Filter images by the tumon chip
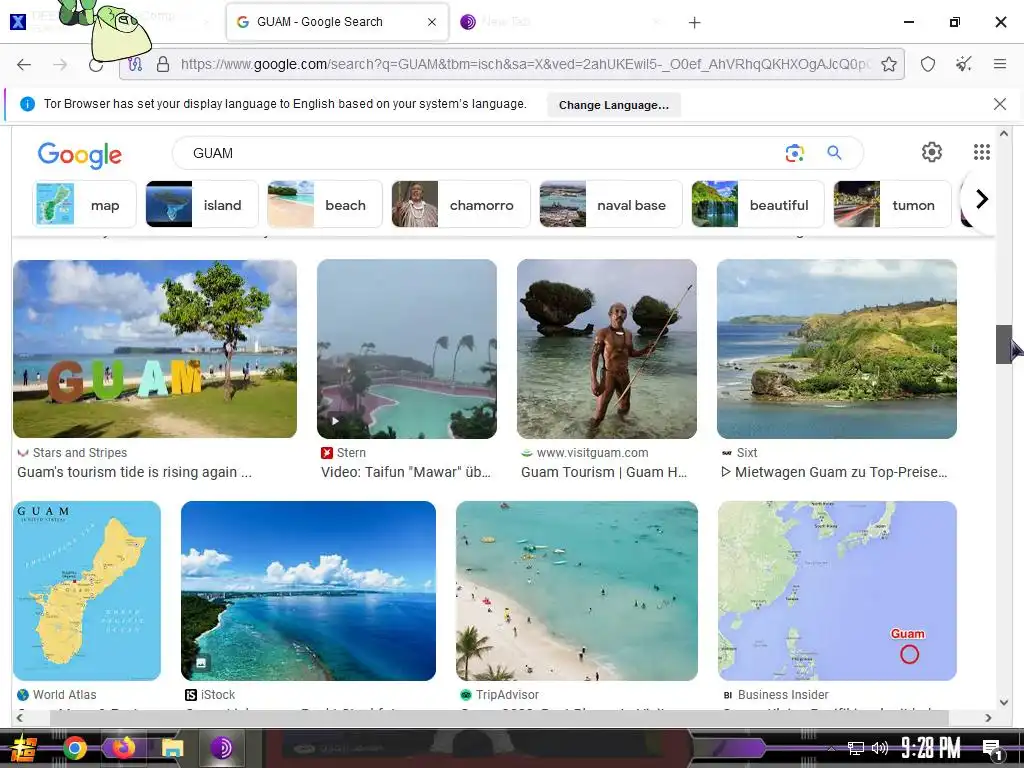Viewport: 1024px width, 768px height. pyautogui.click(x=892, y=204)
